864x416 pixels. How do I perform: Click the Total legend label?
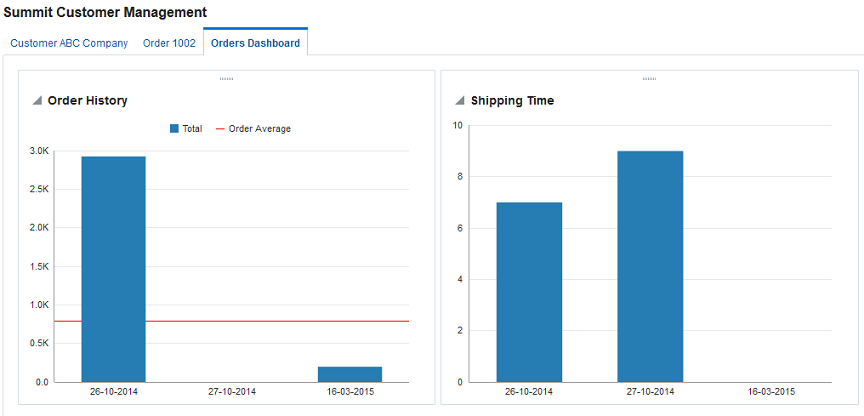click(192, 129)
